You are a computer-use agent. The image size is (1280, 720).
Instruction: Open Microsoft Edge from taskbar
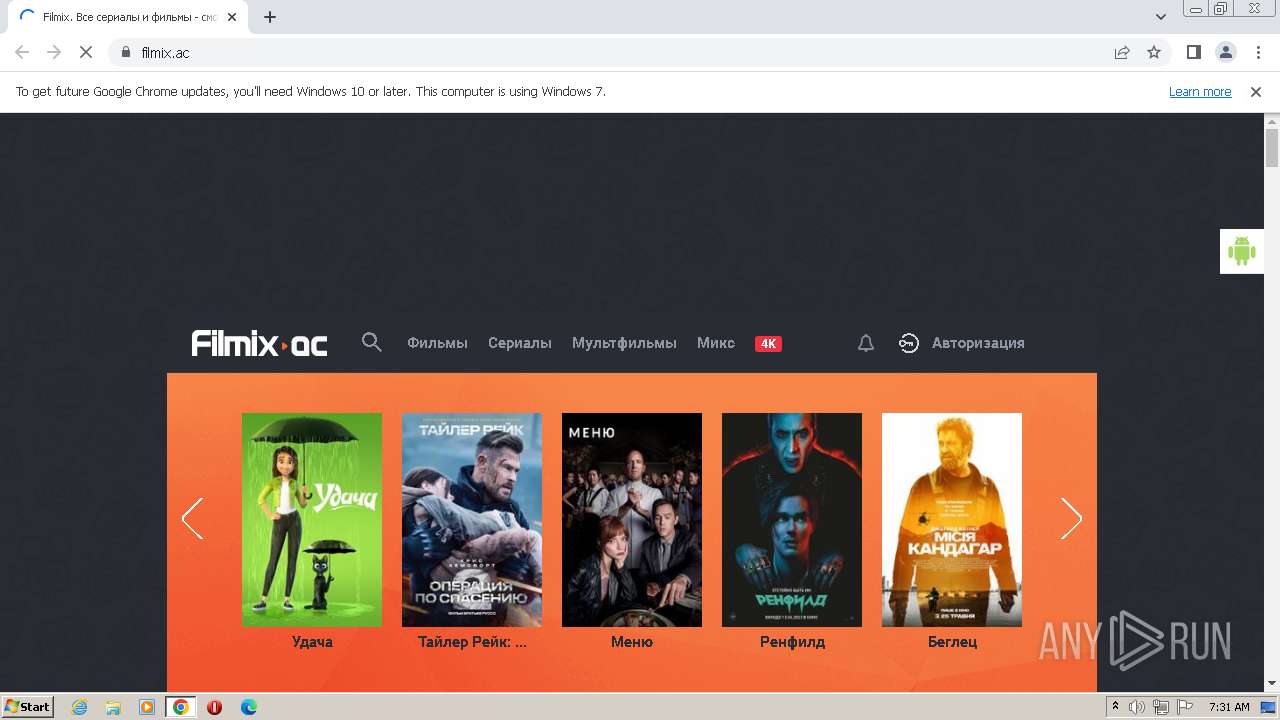249,707
